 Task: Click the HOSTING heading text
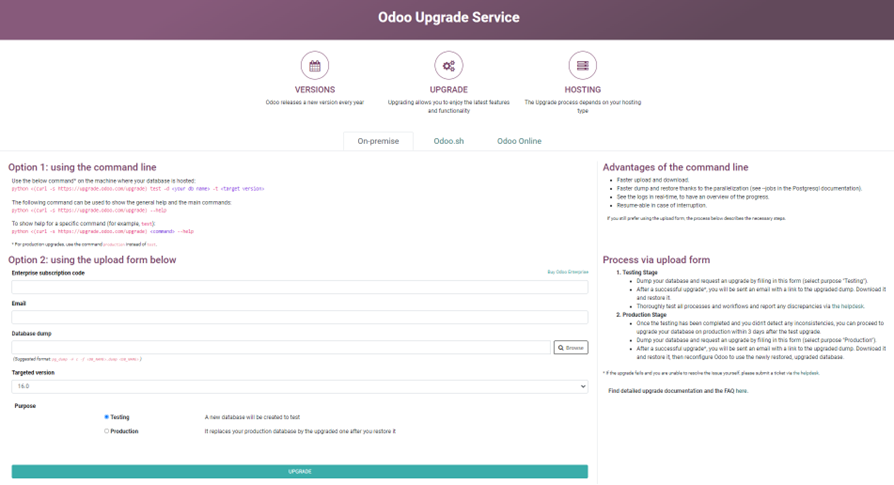[583, 89]
